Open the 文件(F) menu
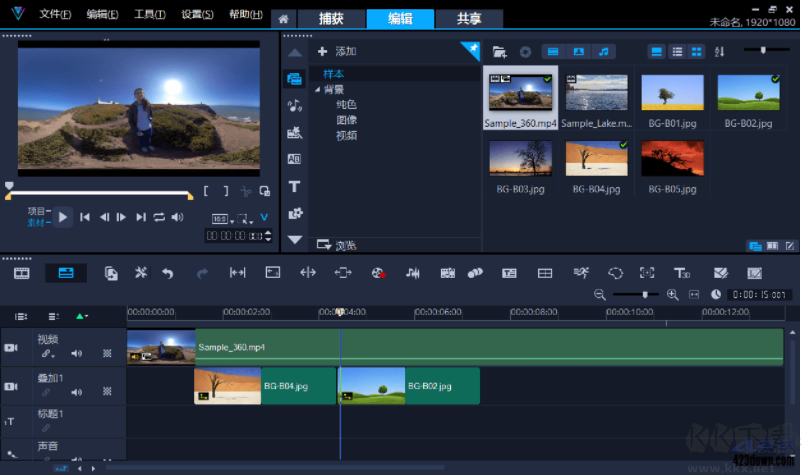 tap(56, 15)
